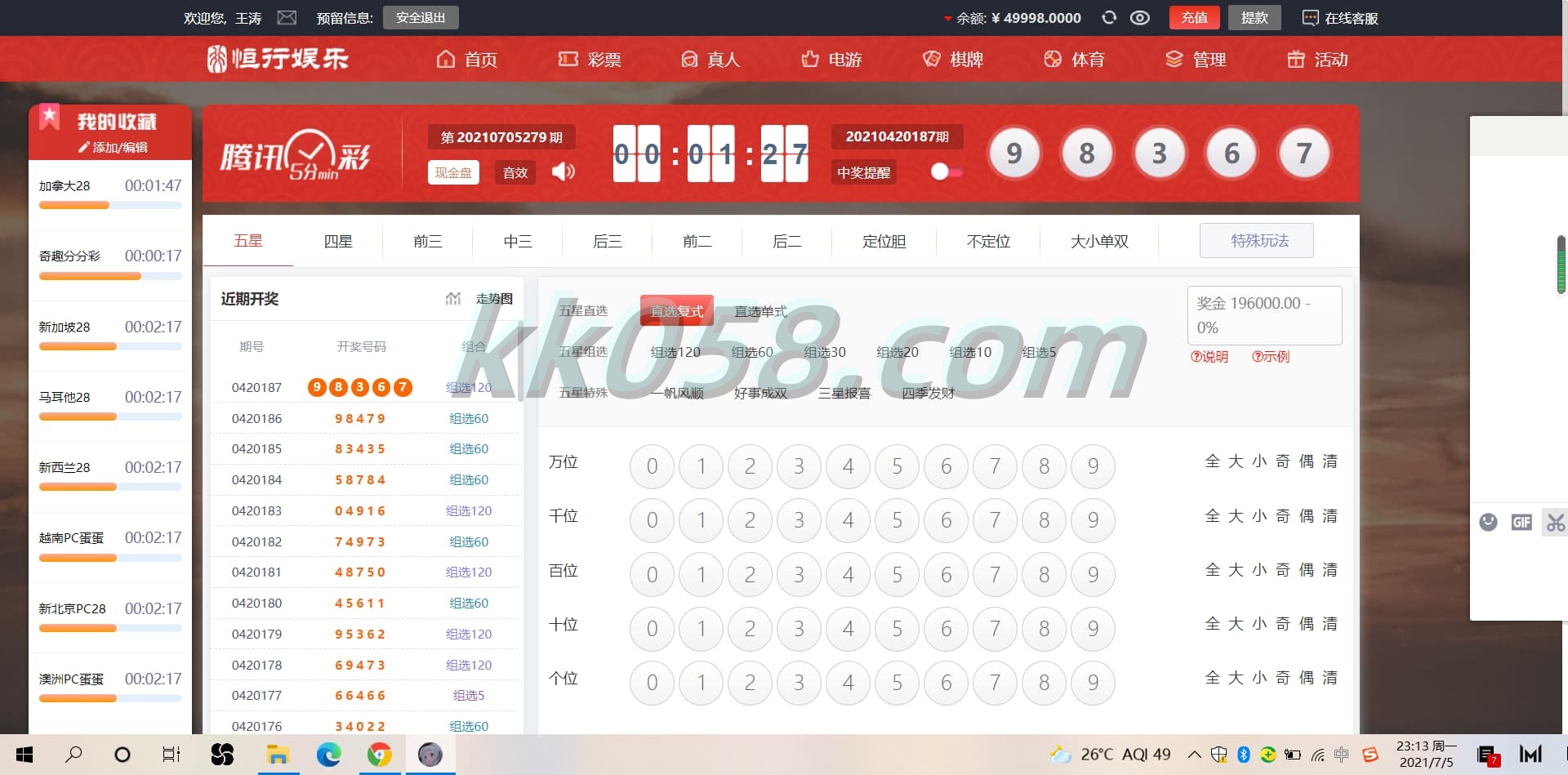Image resolution: width=1568 pixels, height=775 pixels.
Task: Switch to 后二 tab
Action: click(x=787, y=241)
